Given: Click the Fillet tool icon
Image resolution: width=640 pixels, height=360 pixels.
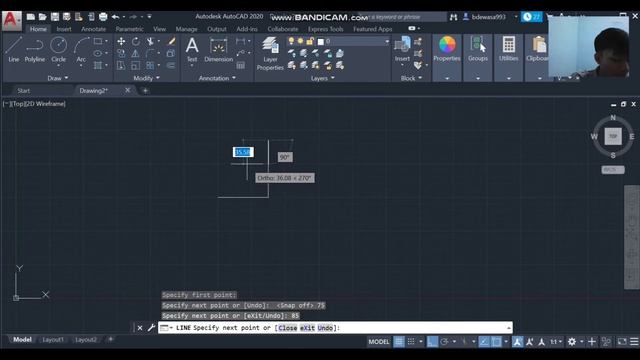Looking at the screenshot, I should click(x=150, y=53).
